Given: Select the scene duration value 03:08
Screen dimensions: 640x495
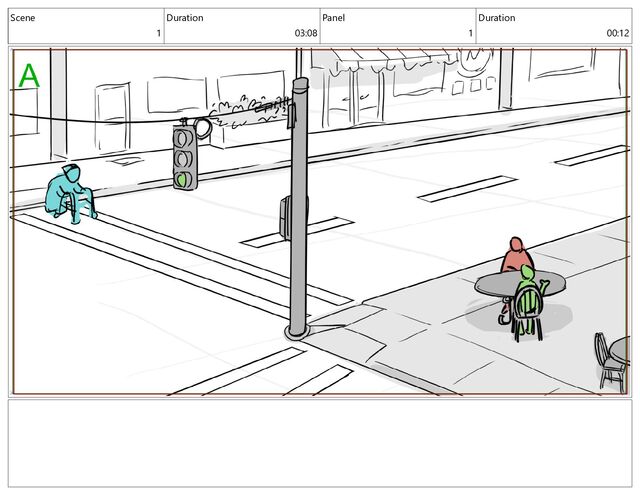Looking at the screenshot, I should pos(306,33).
